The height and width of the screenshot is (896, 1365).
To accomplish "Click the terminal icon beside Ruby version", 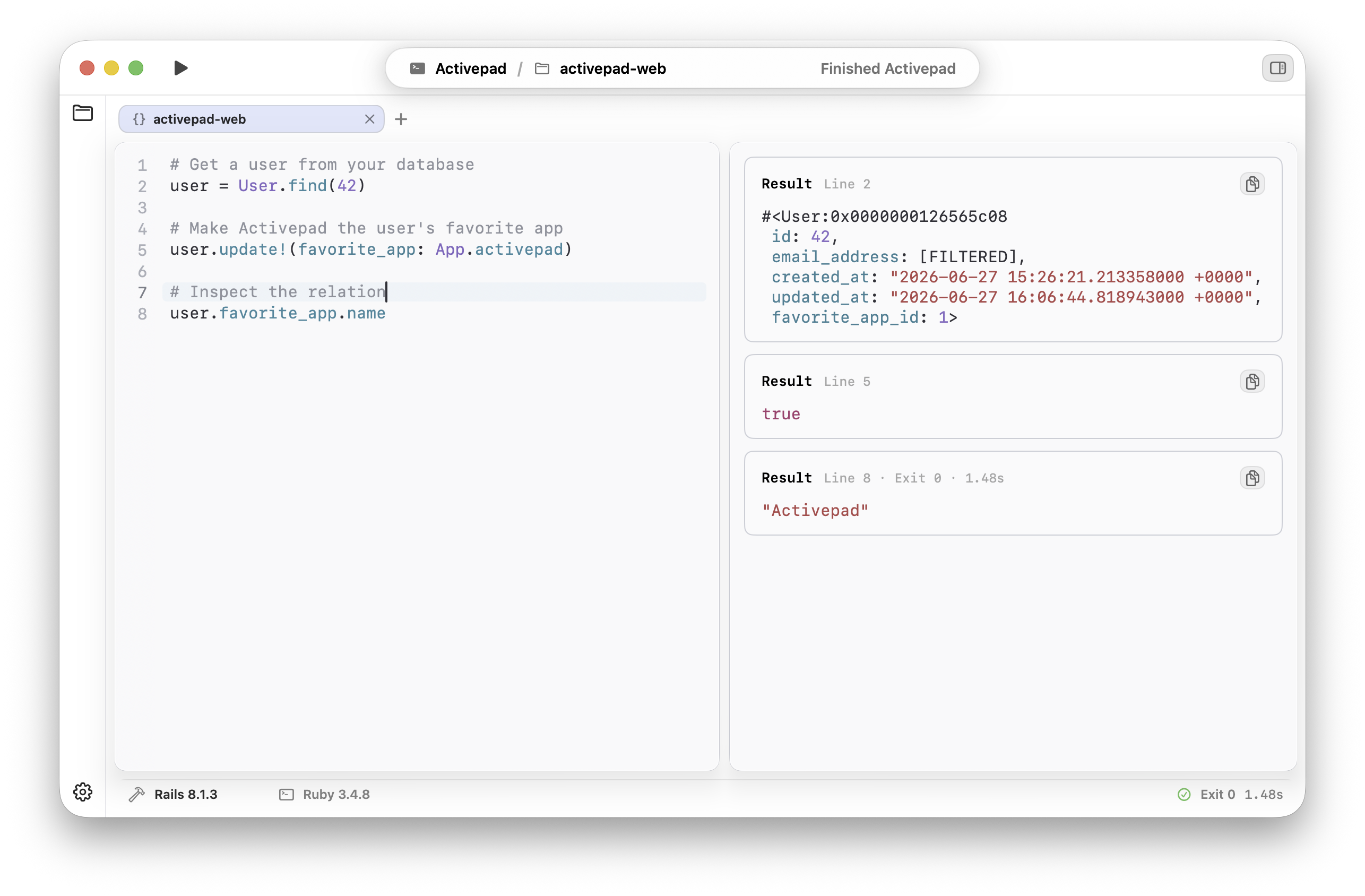I will (x=286, y=794).
